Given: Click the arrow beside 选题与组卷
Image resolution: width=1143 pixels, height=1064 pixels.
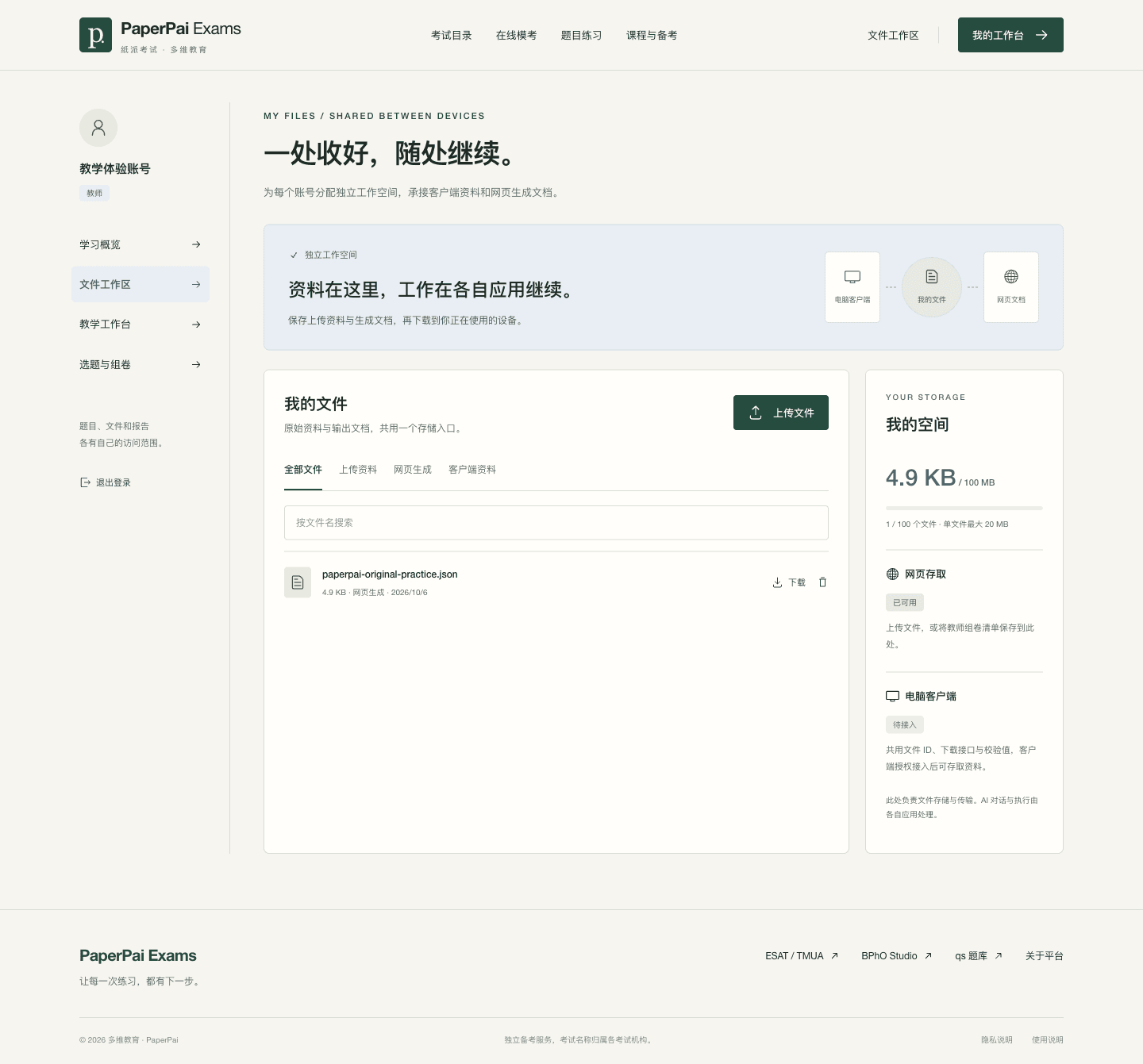Looking at the screenshot, I should pyautogui.click(x=196, y=365).
